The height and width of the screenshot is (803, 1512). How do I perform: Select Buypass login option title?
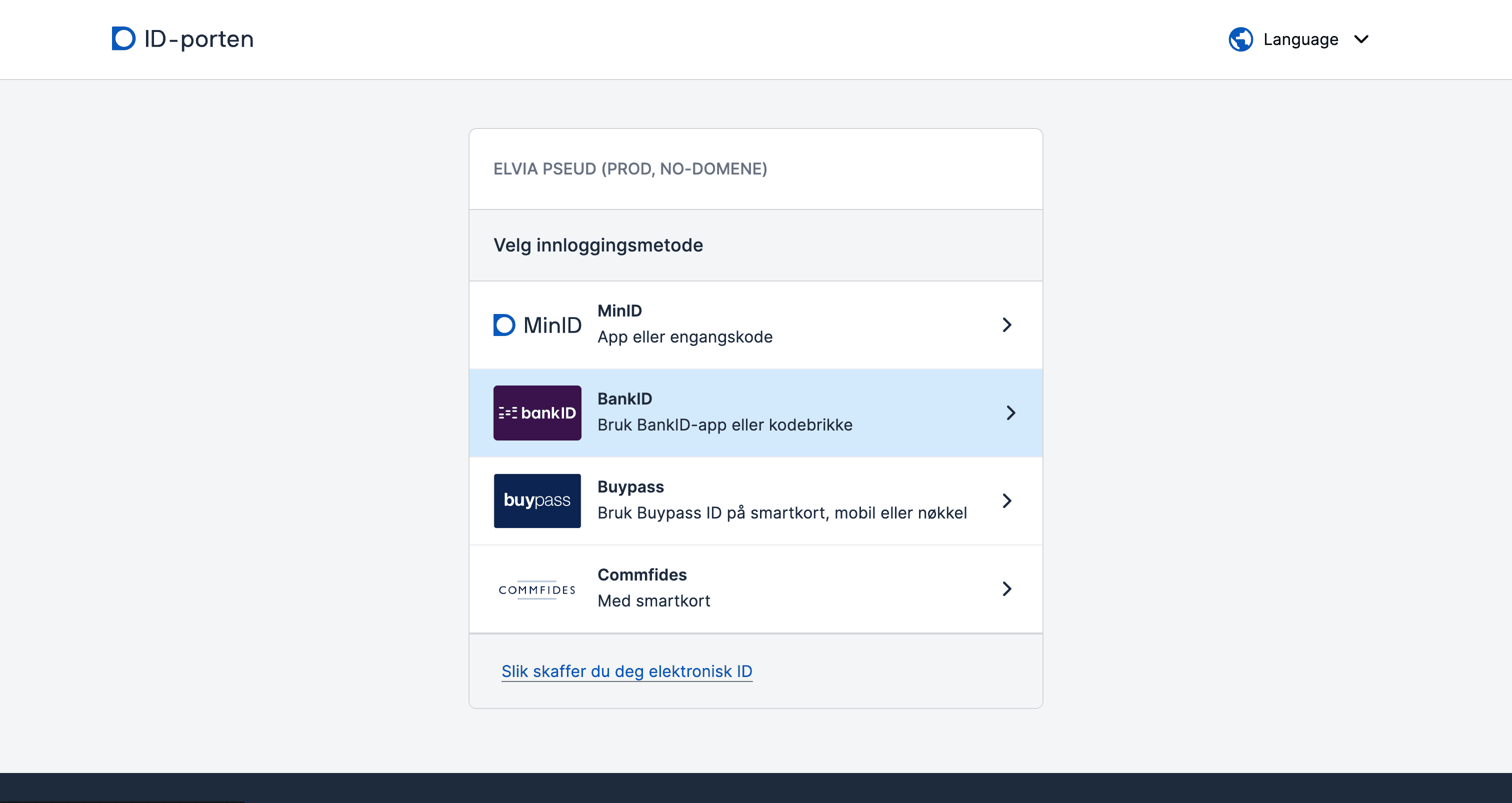(630, 486)
